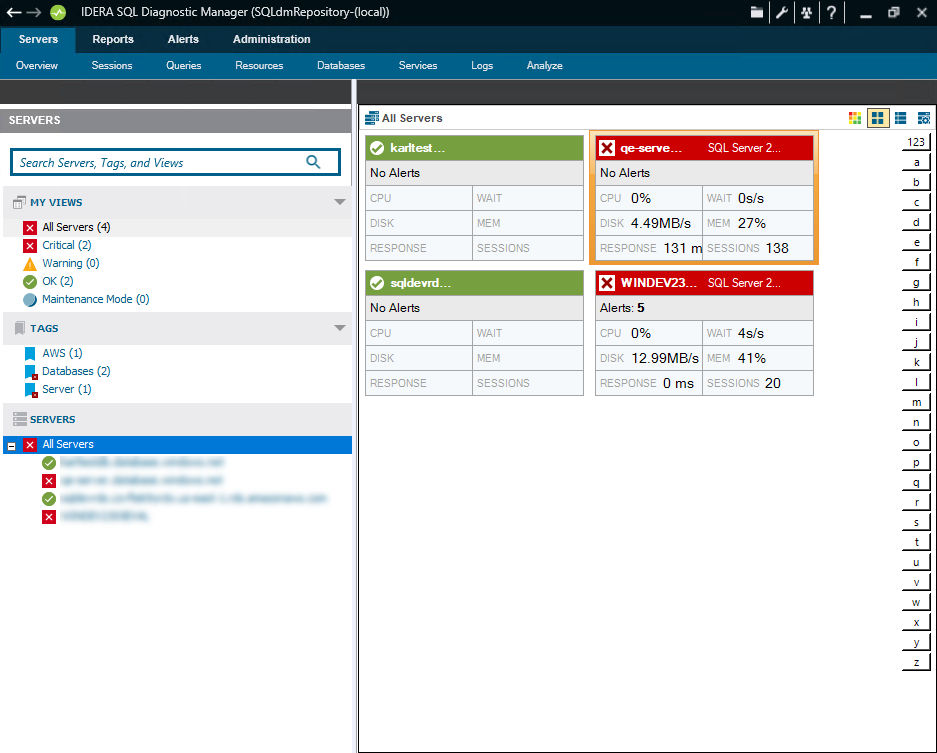
Task: Open the karltest server card header
Action: (x=474, y=148)
